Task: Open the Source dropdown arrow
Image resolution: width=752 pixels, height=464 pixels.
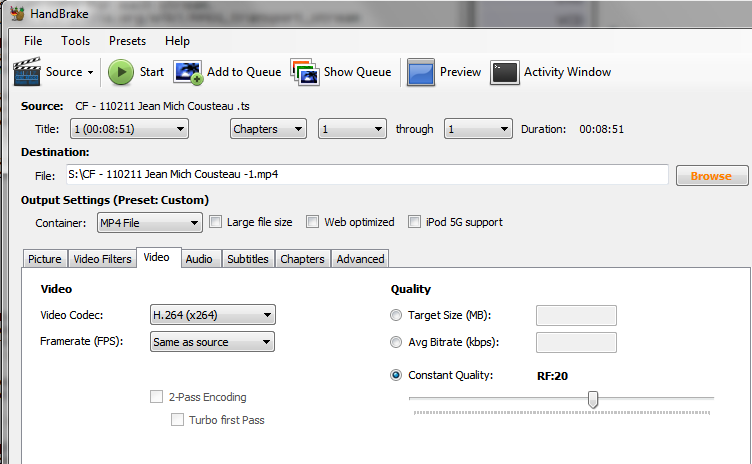Action: coord(90,72)
